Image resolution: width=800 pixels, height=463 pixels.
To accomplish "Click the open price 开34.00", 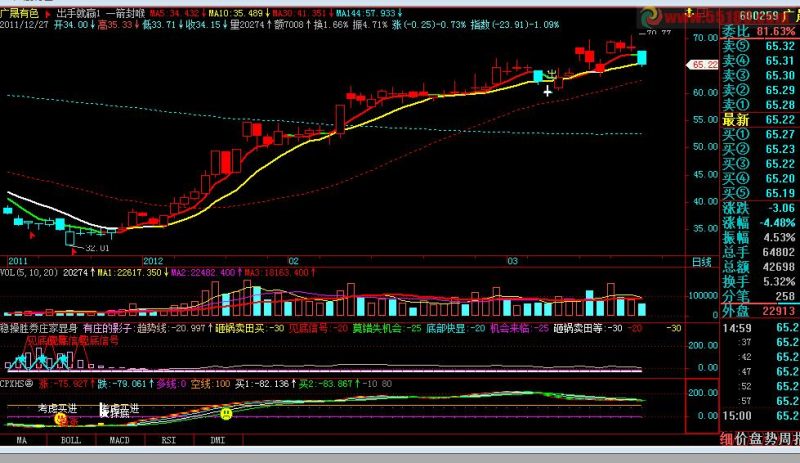I will pos(74,25).
